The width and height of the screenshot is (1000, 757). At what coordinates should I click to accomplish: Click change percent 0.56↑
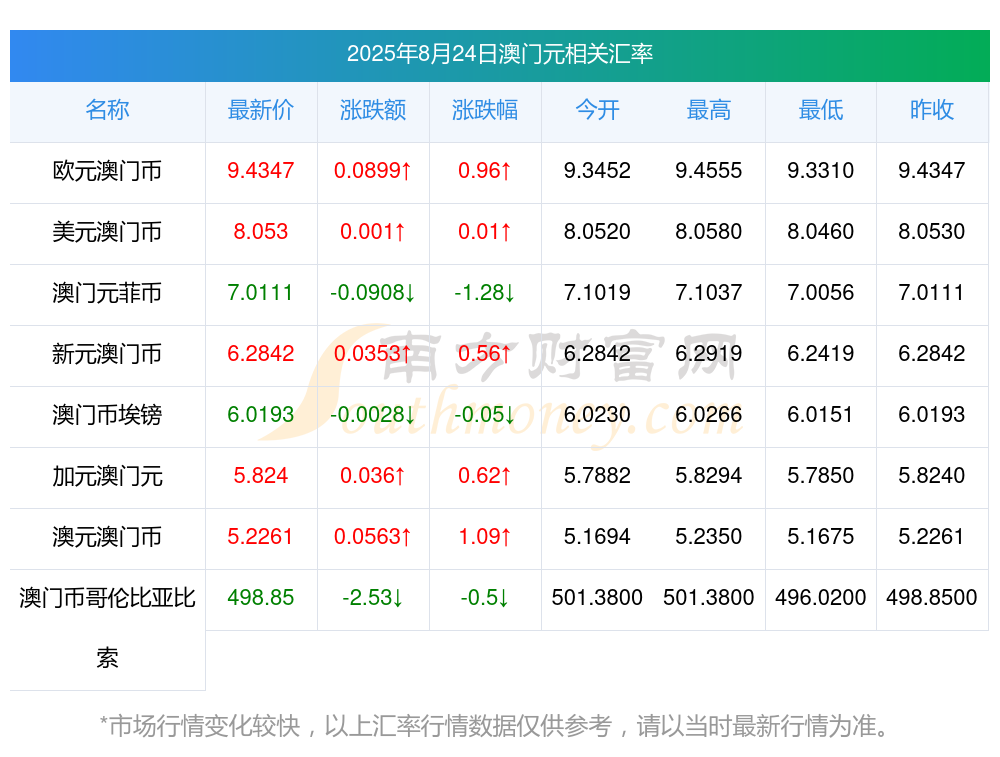(485, 353)
